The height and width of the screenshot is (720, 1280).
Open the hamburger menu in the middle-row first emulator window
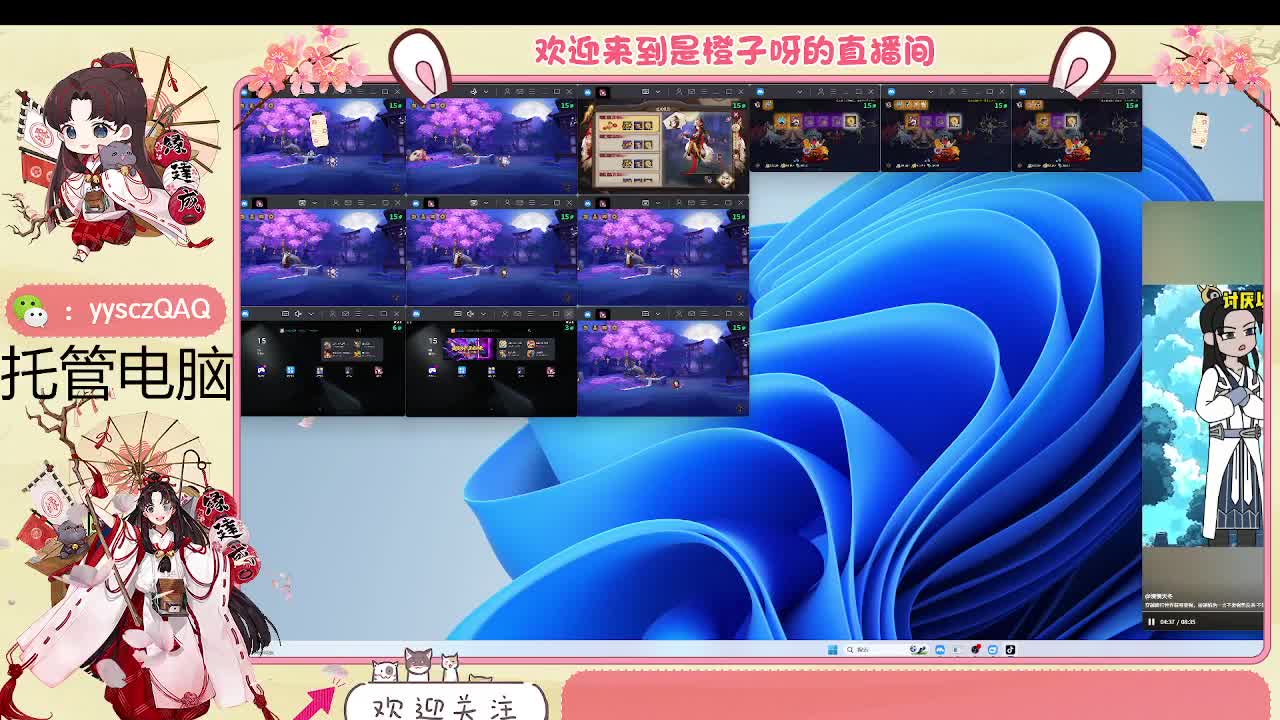361,202
